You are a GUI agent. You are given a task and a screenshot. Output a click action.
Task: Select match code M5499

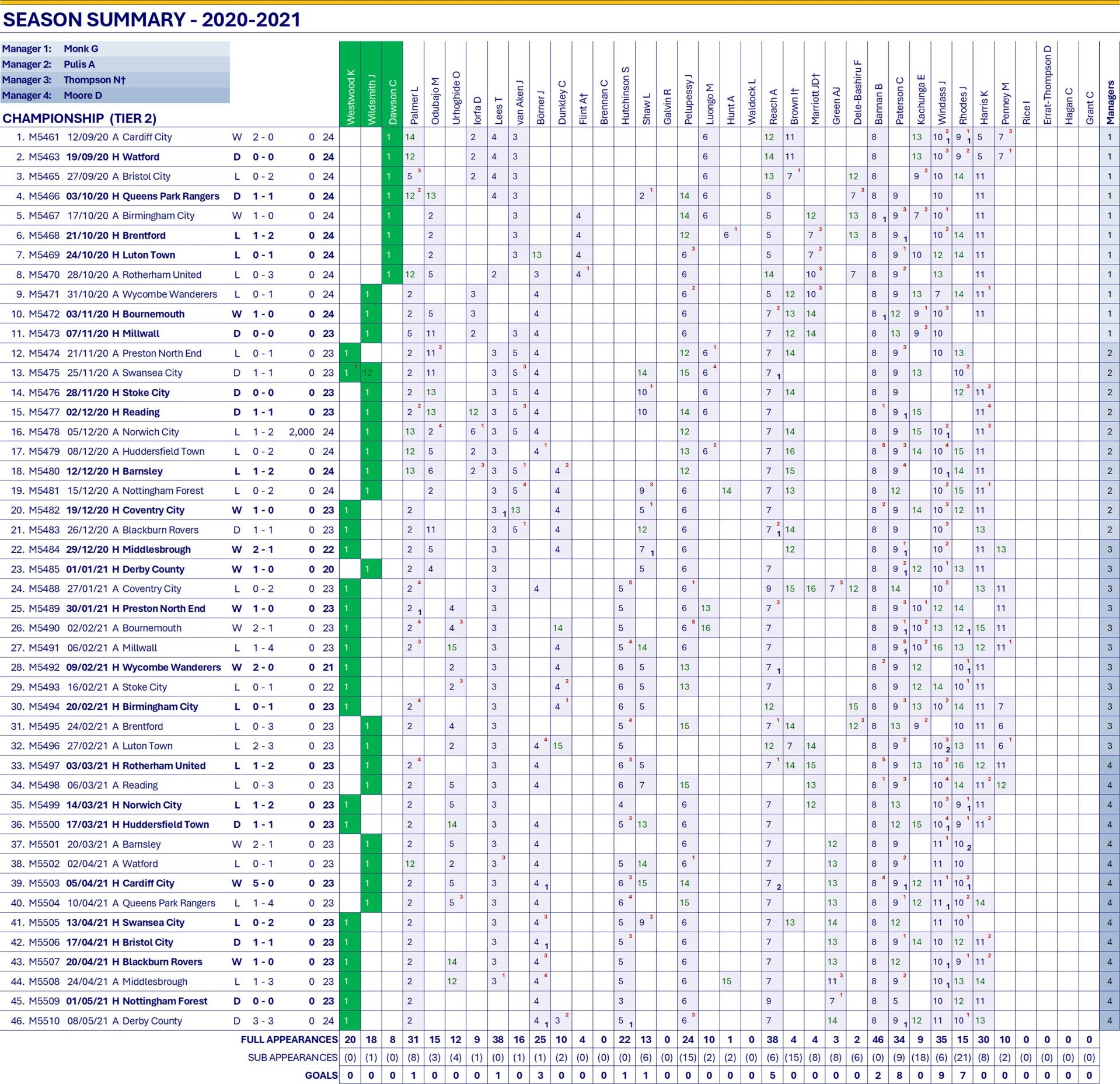coord(44,805)
